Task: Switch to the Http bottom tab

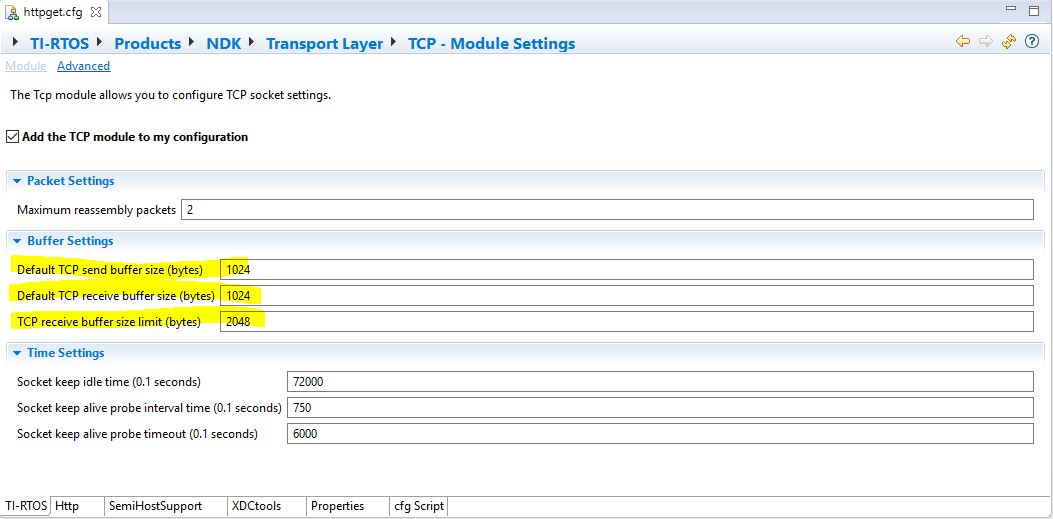Action: point(67,506)
